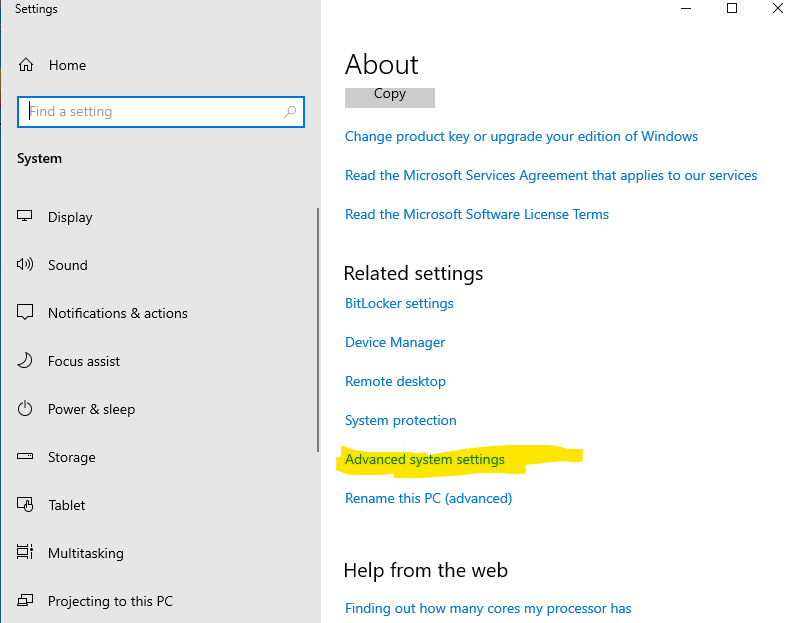The height and width of the screenshot is (623, 796).
Task: Click the Help from the web heading
Action: [x=425, y=570]
